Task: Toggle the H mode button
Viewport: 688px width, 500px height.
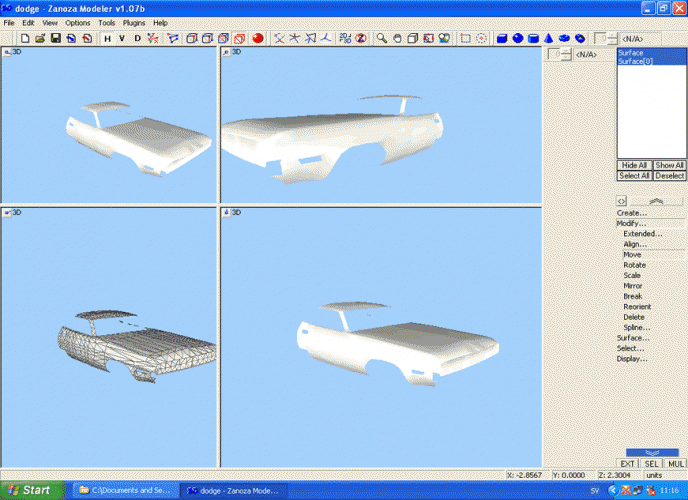Action: [x=107, y=38]
